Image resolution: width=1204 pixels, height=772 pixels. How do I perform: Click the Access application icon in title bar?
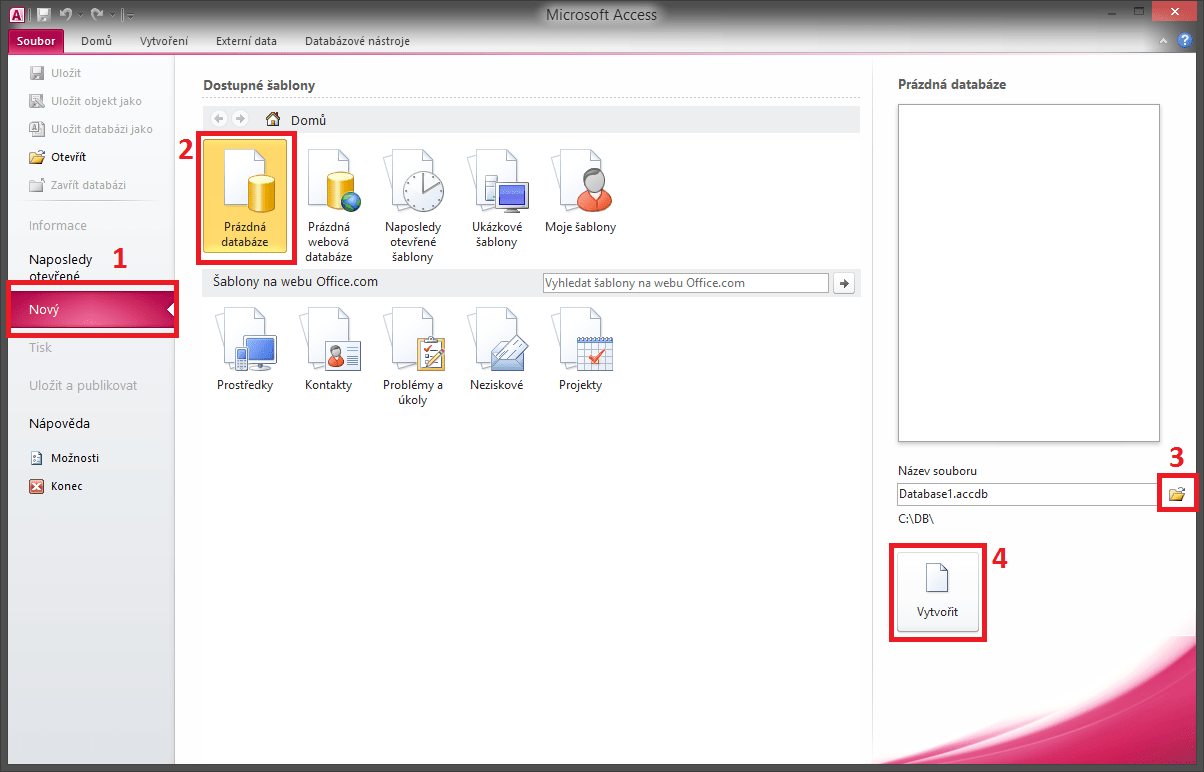(16, 15)
